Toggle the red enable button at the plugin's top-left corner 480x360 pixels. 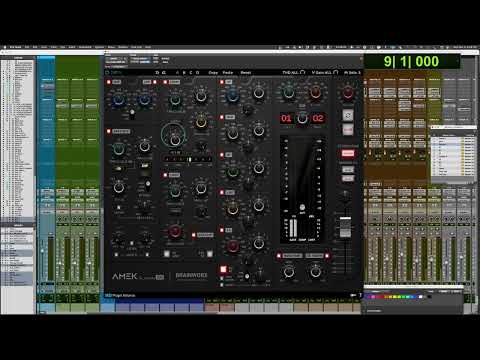[x=109, y=82]
